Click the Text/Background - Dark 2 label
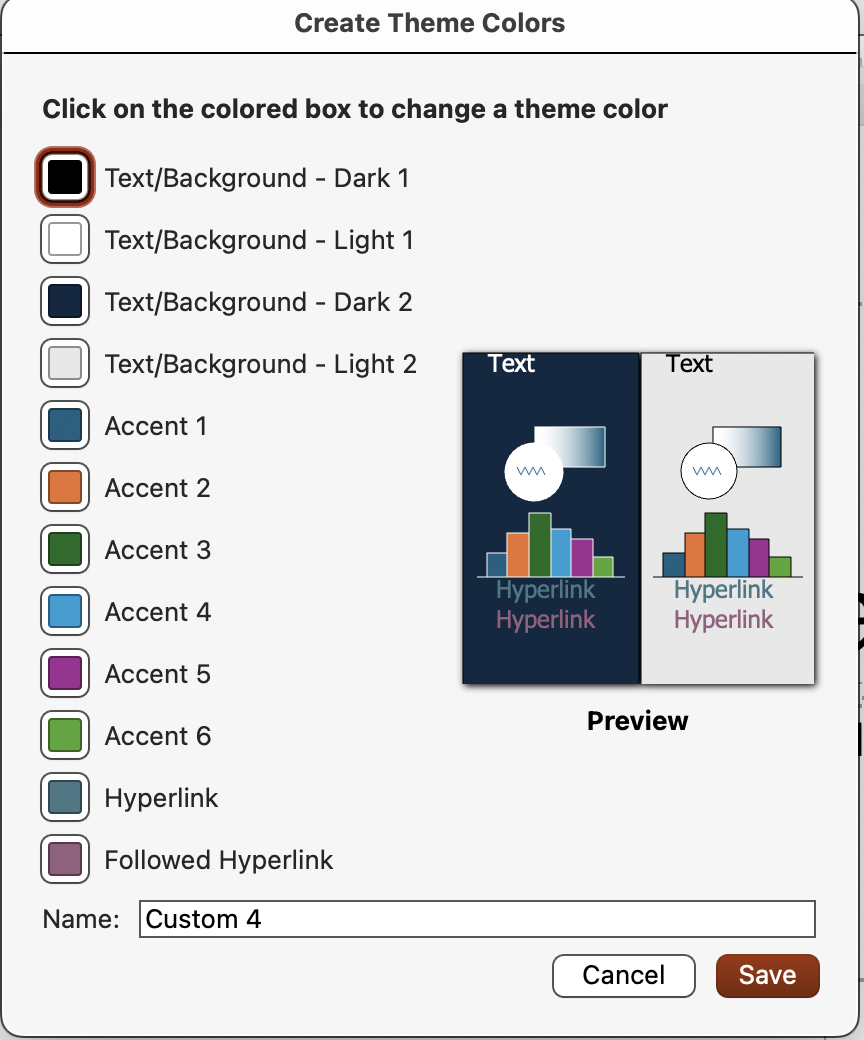This screenshot has height=1040, width=864. [259, 302]
